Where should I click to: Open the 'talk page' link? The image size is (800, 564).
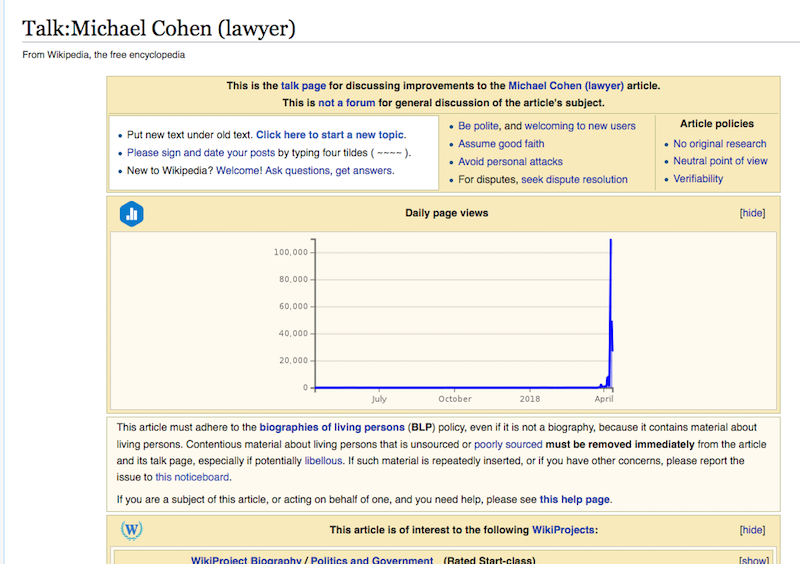tap(303, 86)
